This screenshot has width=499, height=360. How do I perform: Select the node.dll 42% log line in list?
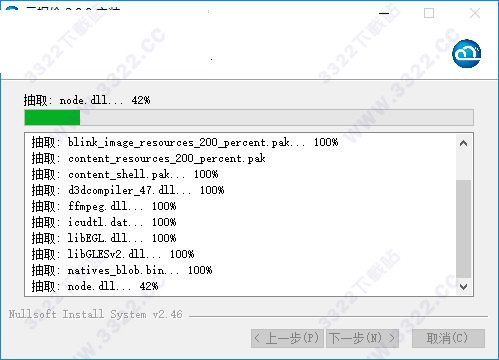95,286
